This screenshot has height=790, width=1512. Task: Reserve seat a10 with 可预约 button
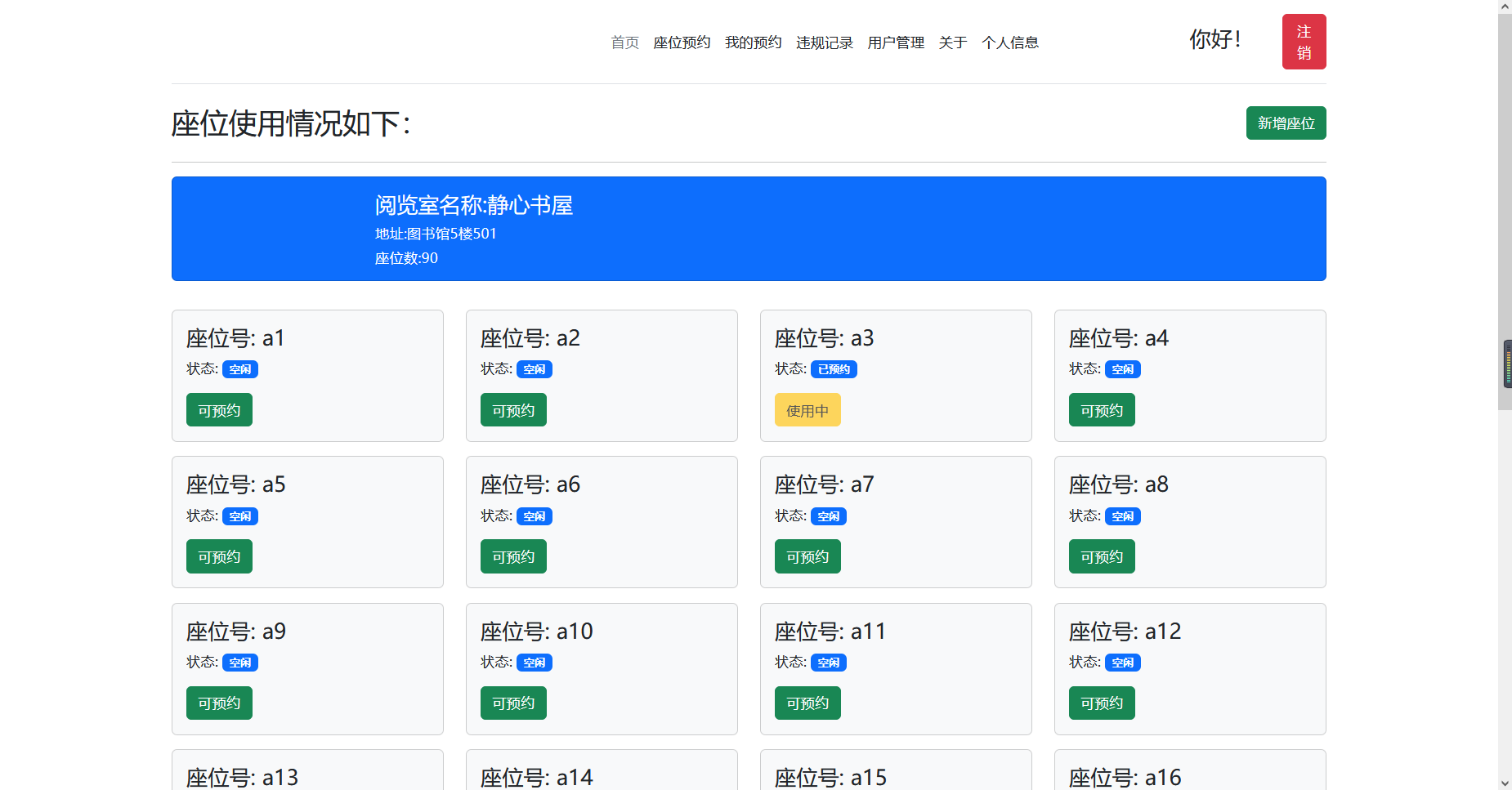pos(513,703)
